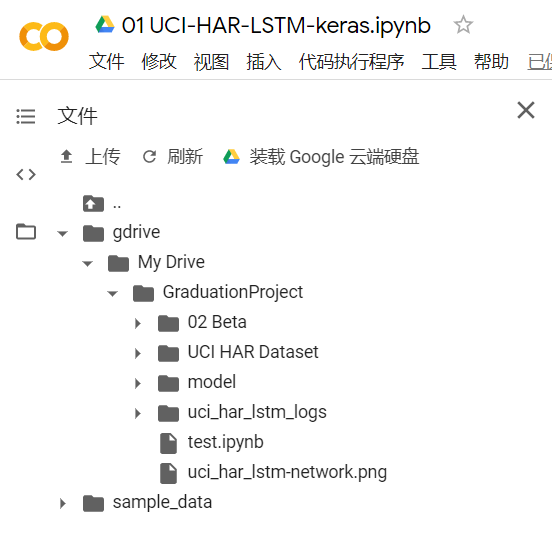Open the code snippets icon in sidebar
552x560 pixels.
26,175
